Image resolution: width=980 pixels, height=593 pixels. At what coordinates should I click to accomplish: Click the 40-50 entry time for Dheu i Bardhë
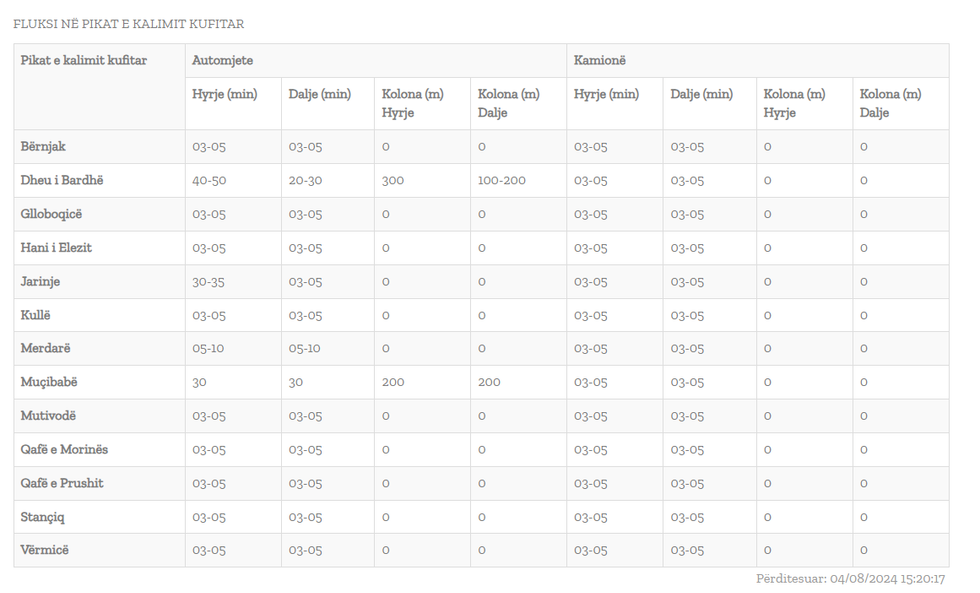(x=209, y=181)
